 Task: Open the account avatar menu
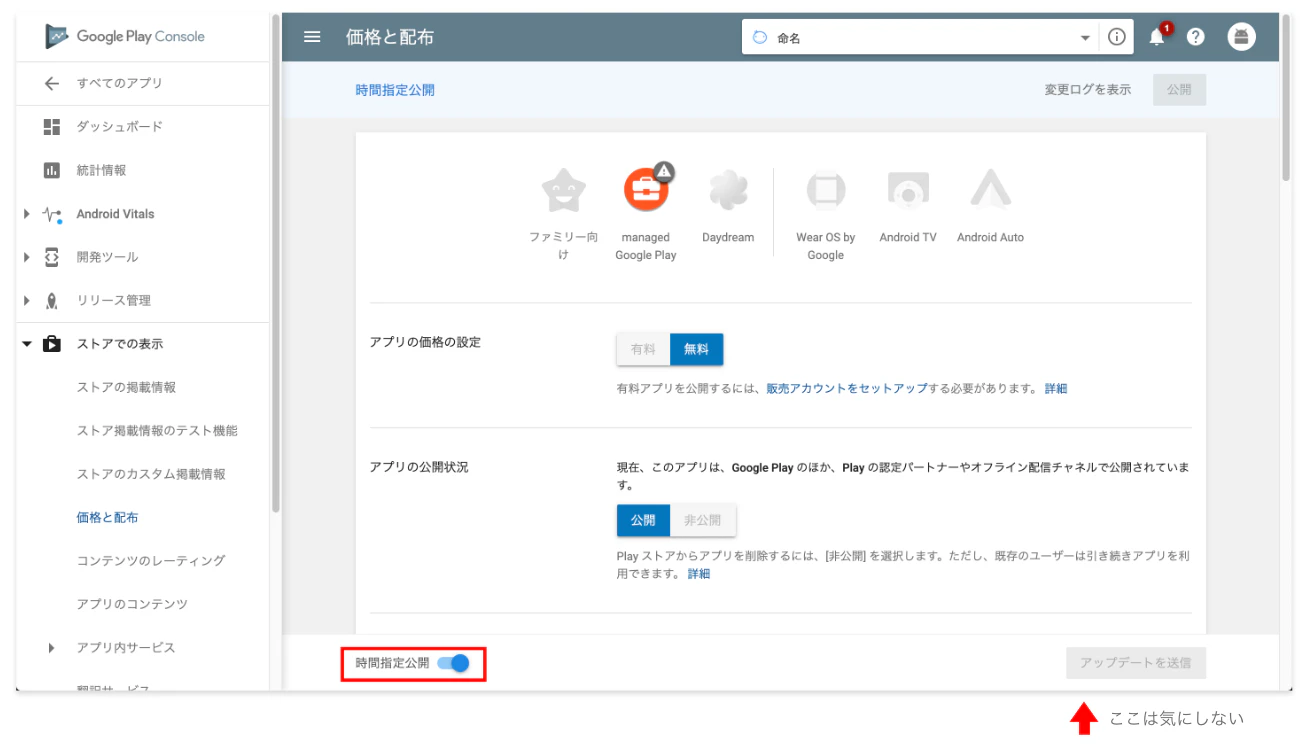pyautogui.click(x=1242, y=37)
